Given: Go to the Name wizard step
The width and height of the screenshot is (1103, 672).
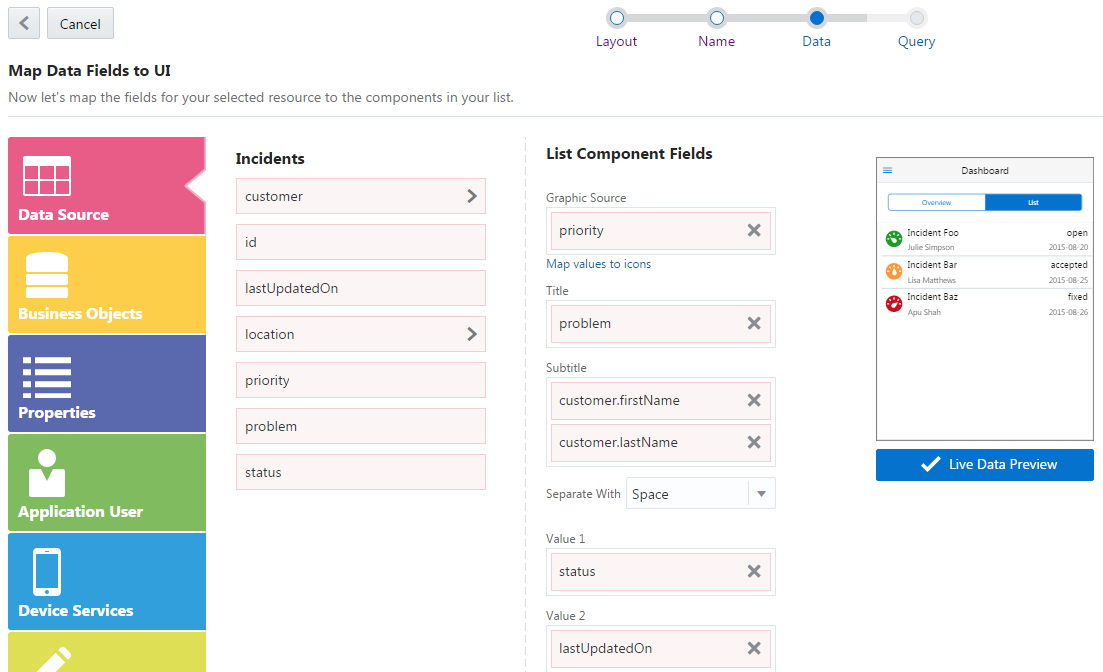Looking at the screenshot, I should (x=717, y=18).
